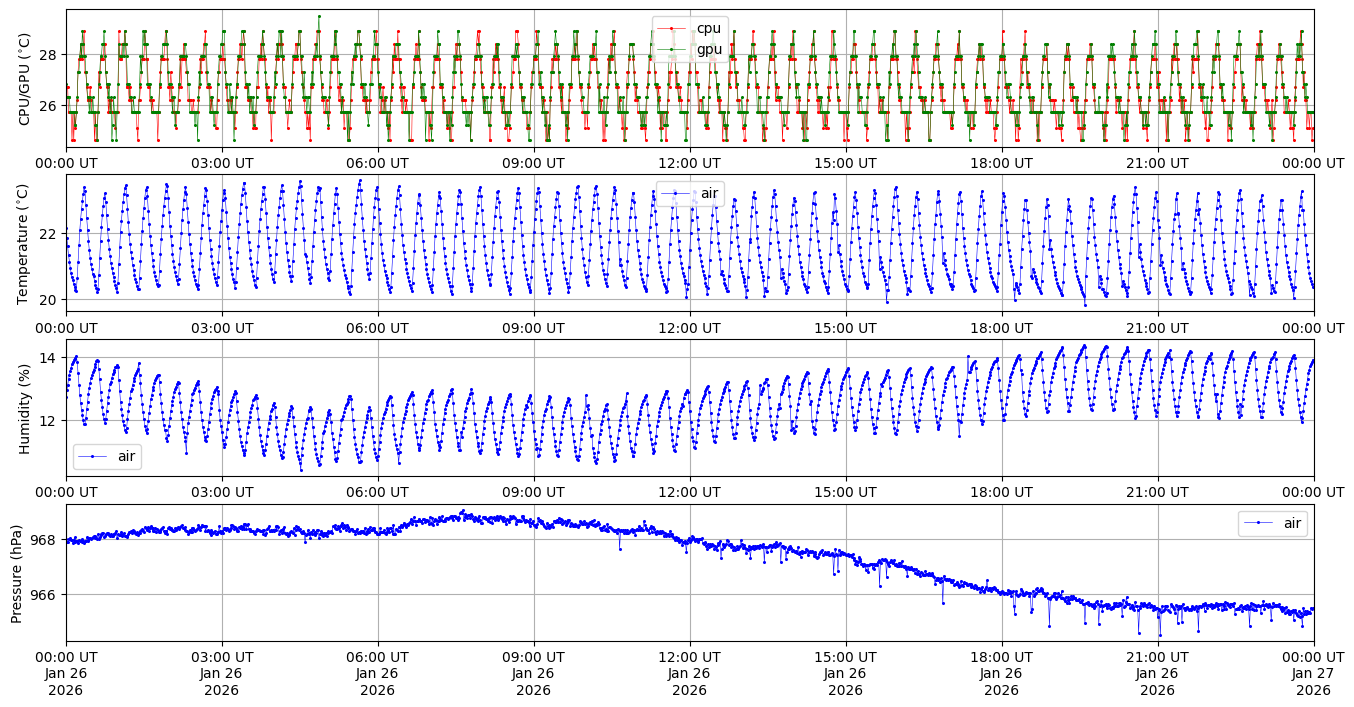Click the CPU/GPU (°C) y-axis label
Image resolution: width=1354 pixels, height=707 pixels.
click(25, 79)
